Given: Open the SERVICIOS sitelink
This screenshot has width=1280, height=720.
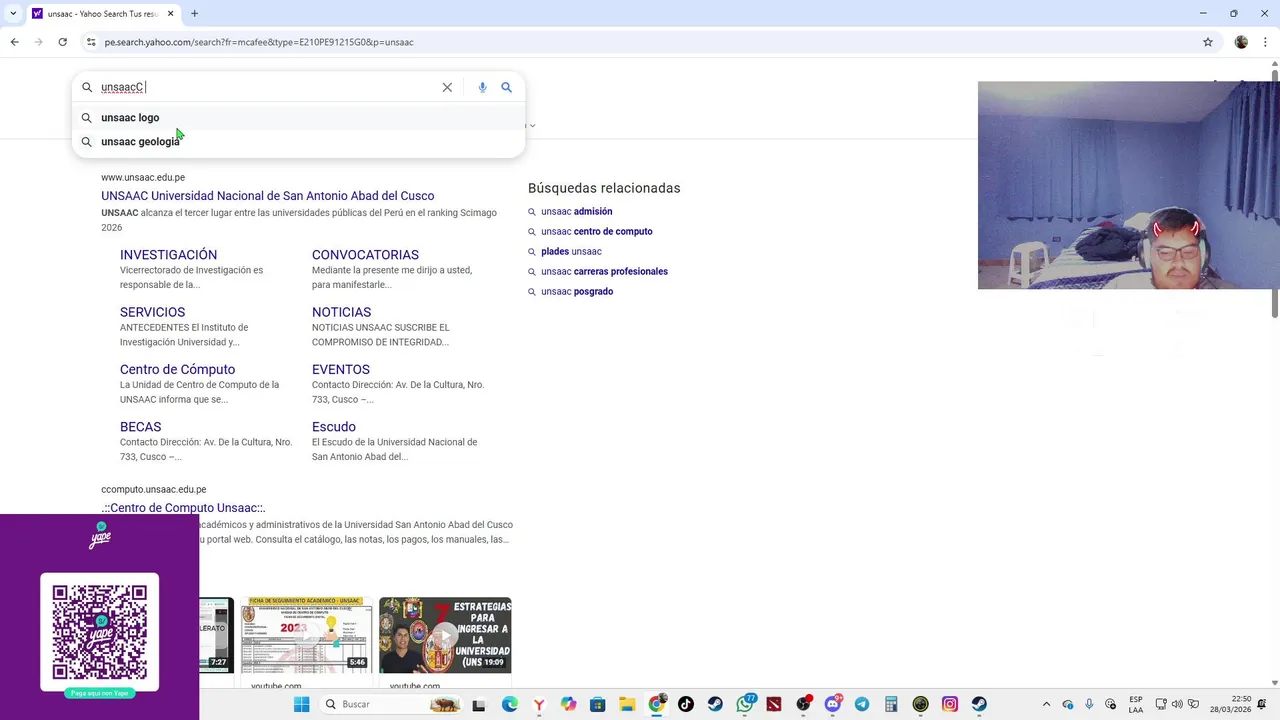Looking at the screenshot, I should [x=152, y=312].
